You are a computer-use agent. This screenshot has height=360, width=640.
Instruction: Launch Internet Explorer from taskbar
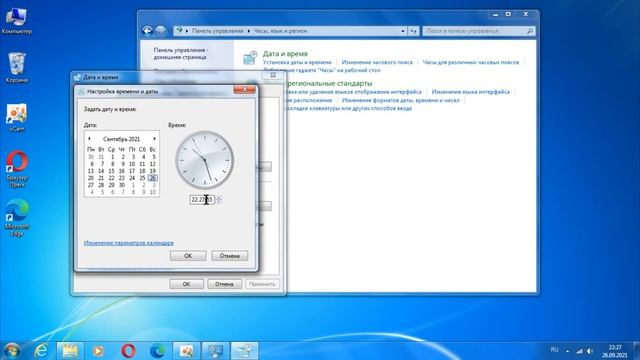40,351
